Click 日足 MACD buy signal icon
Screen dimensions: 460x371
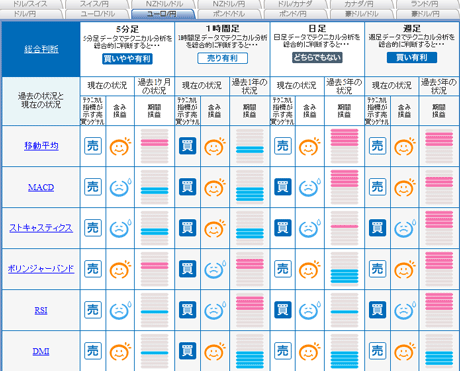point(283,187)
